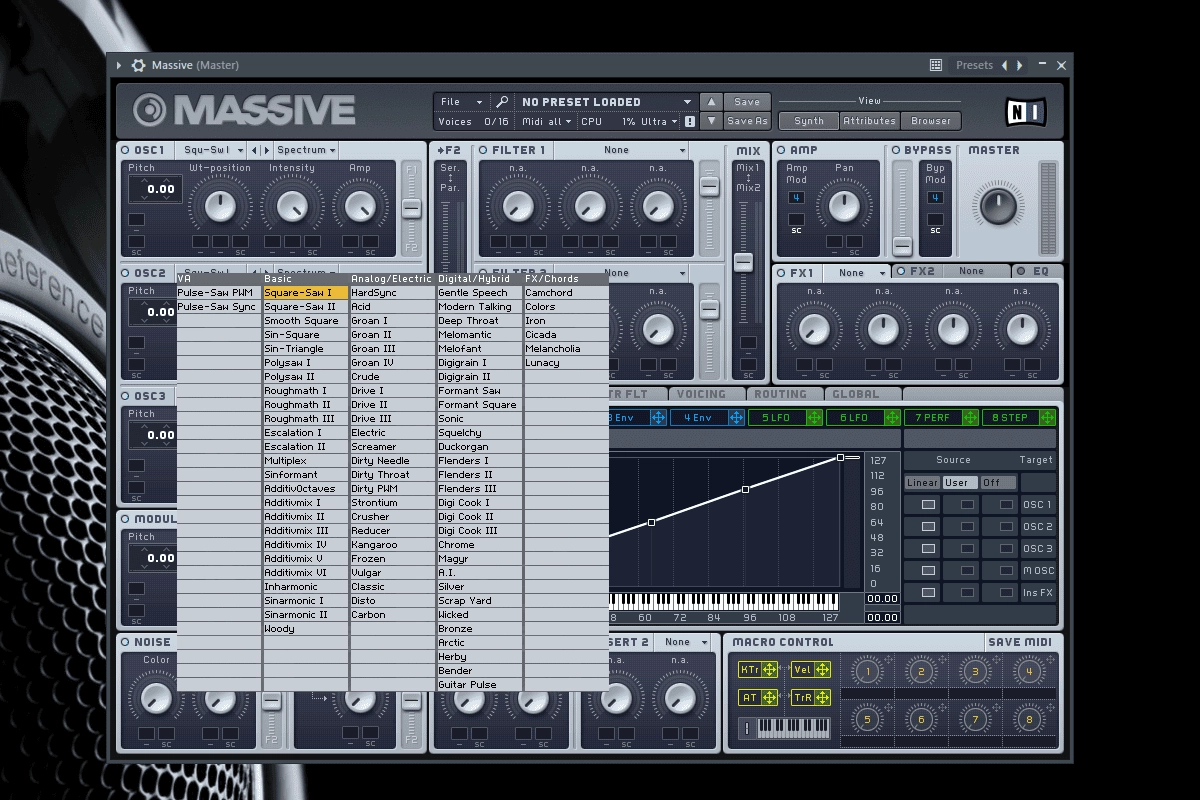Screen dimensions: 1200x800
Task: Select next OSC1 wavetable arrow
Action: tap(266, 150)
